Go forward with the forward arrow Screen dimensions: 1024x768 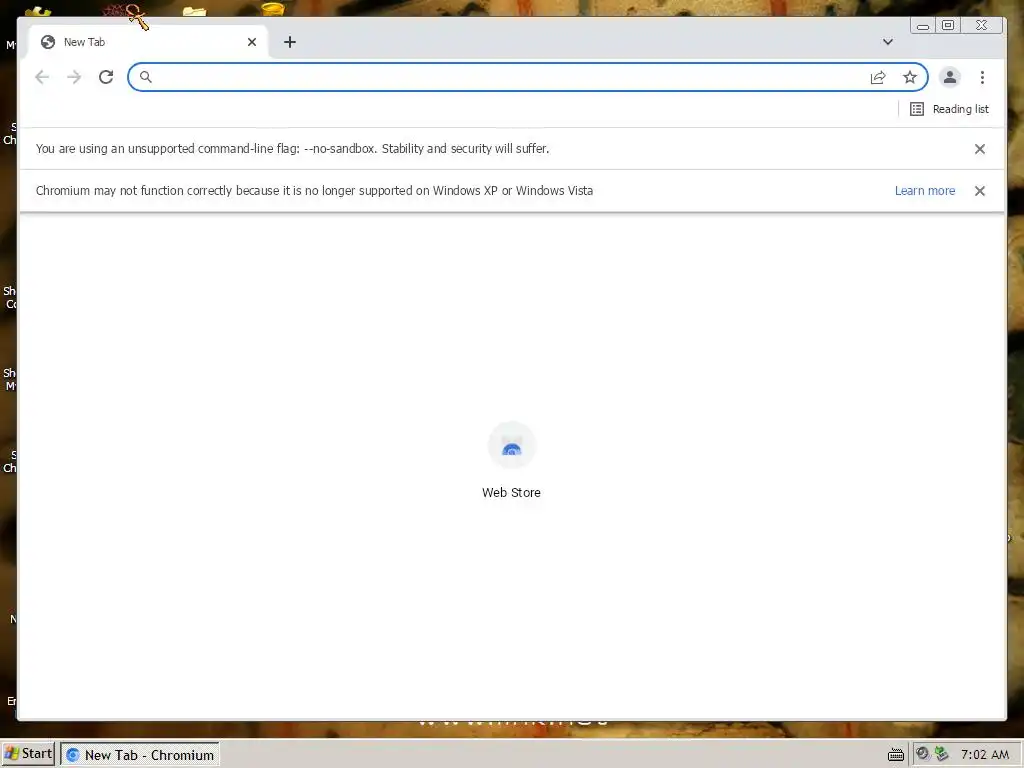[74, 77]
